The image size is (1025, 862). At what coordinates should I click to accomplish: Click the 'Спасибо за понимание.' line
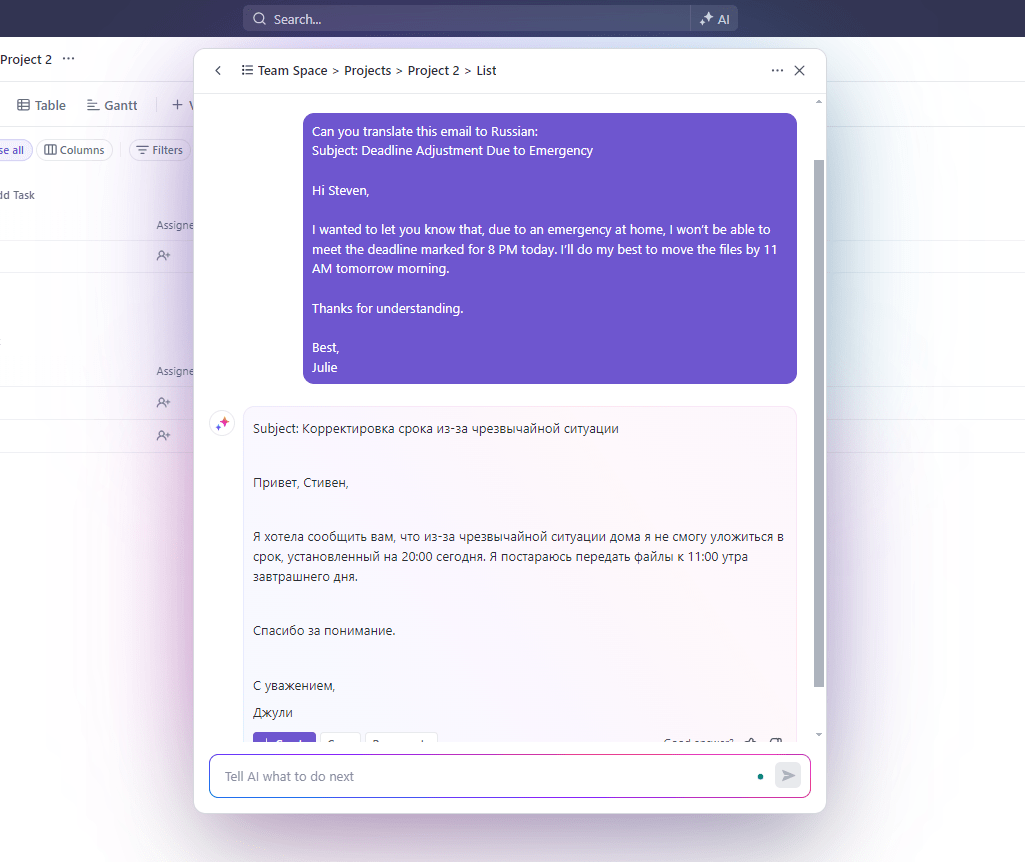324,631
